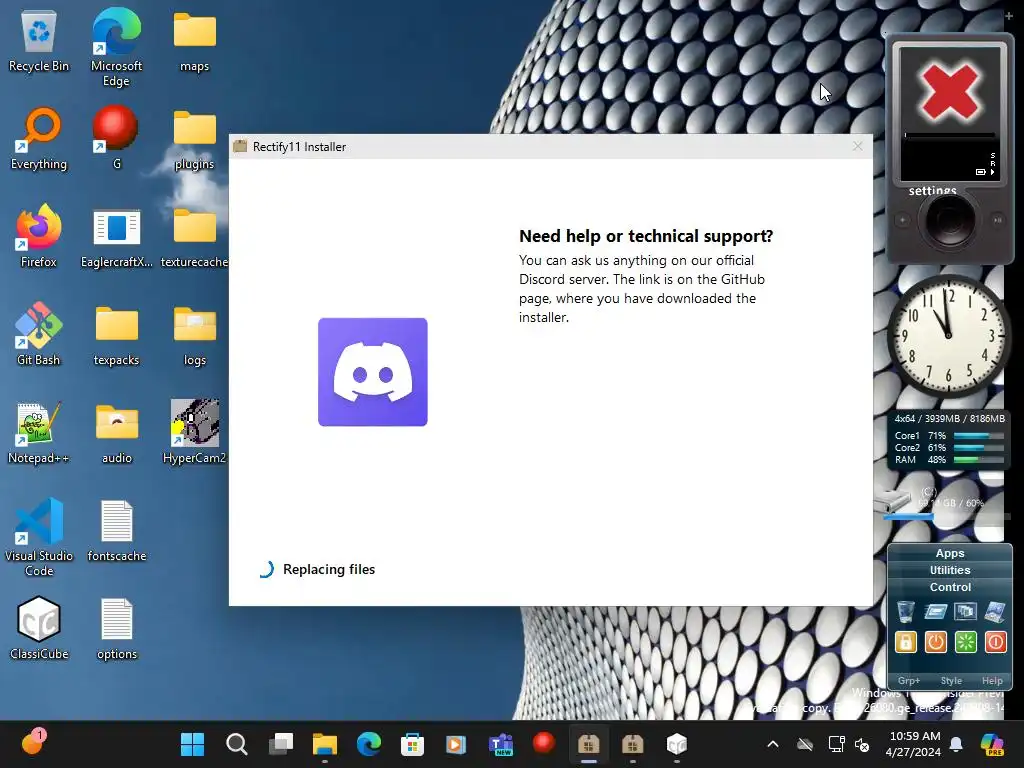The width and height of the screenshot is (1024, 768).
Task: Close the Rectify11 Installer window
Action: 857,146
